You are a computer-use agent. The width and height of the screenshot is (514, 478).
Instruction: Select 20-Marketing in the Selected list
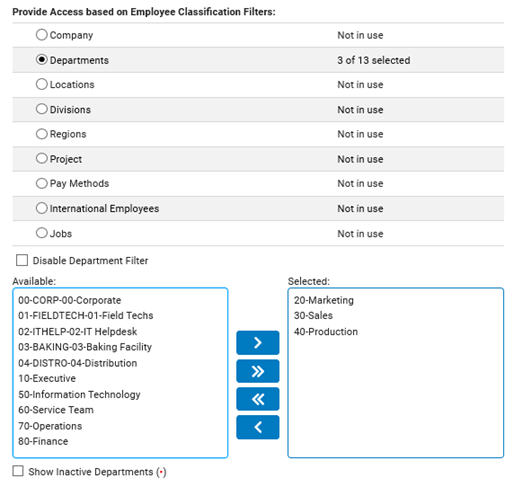(x=324, y=300)
